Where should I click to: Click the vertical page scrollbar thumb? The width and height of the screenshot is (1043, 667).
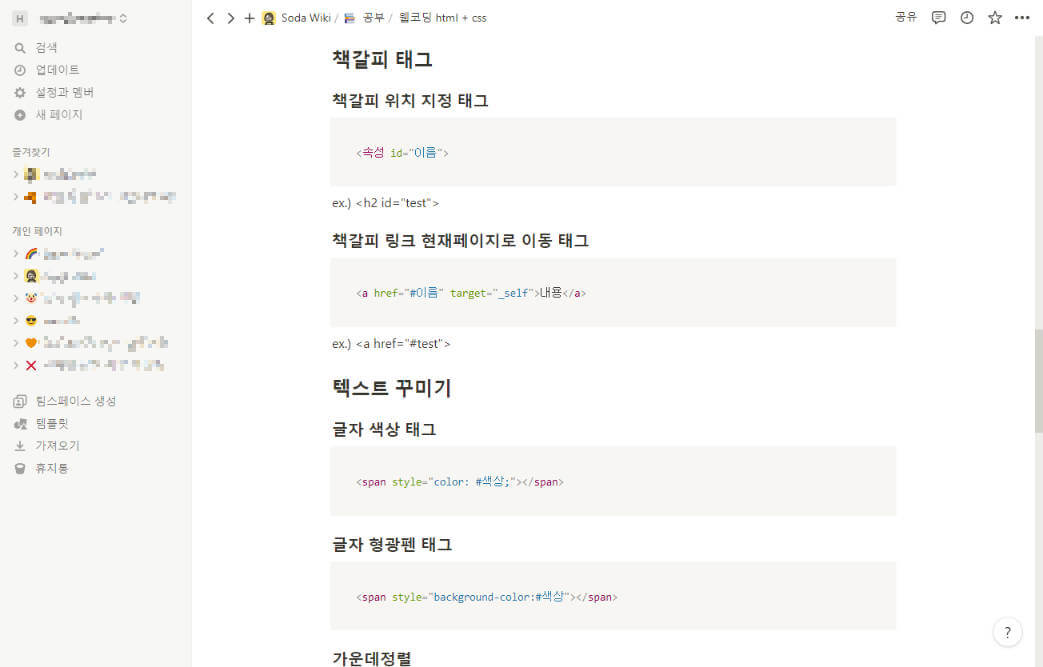1038,381
